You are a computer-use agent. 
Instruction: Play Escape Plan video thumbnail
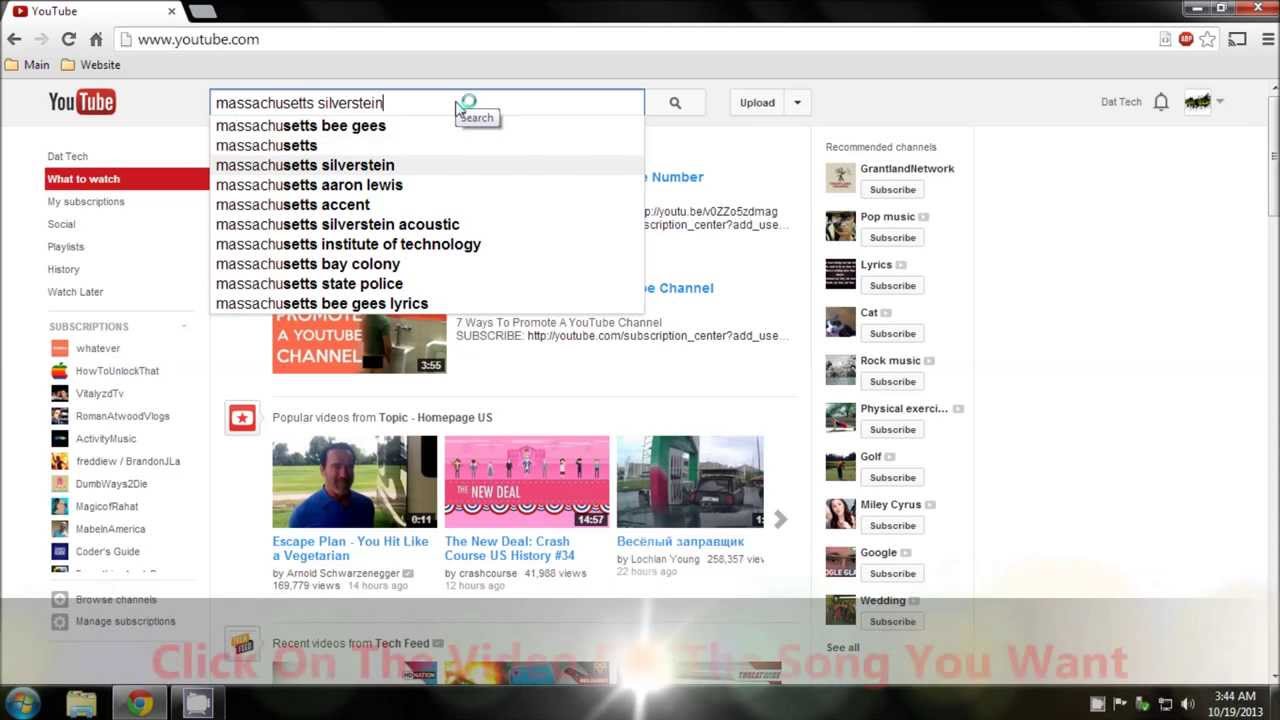(354, 482)
